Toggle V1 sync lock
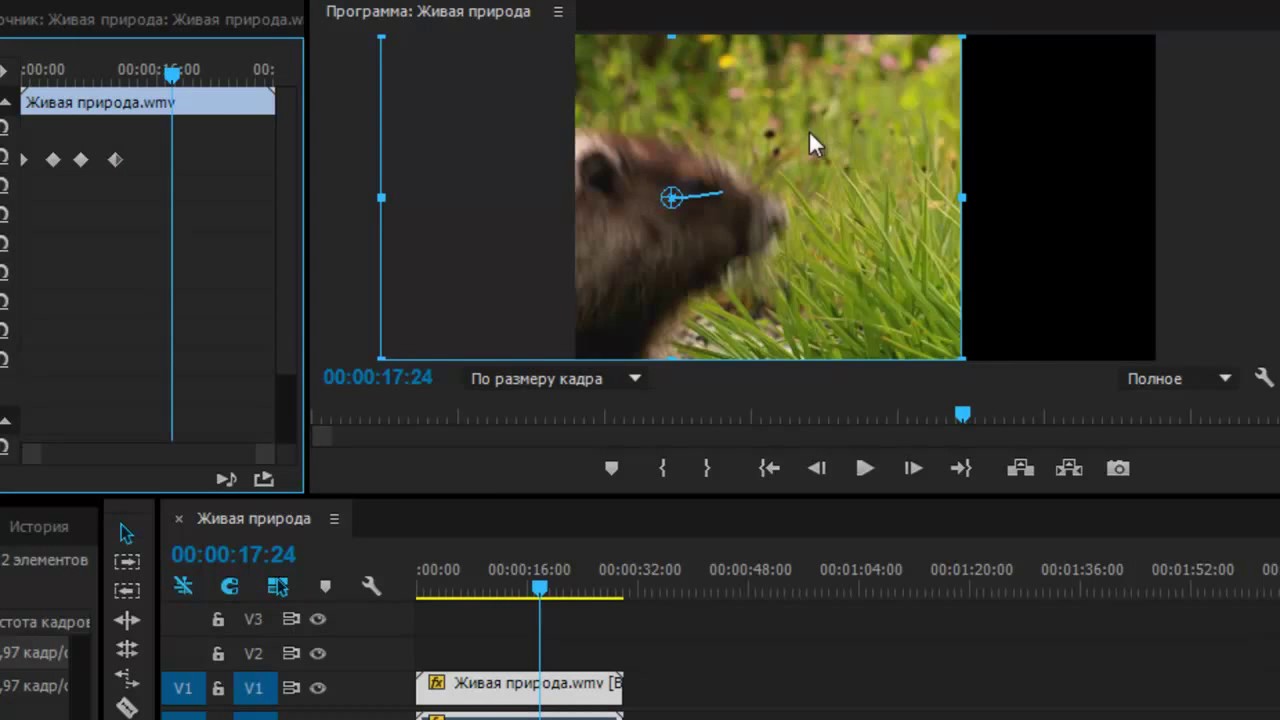1280x720 pixels. pos(291,688)
